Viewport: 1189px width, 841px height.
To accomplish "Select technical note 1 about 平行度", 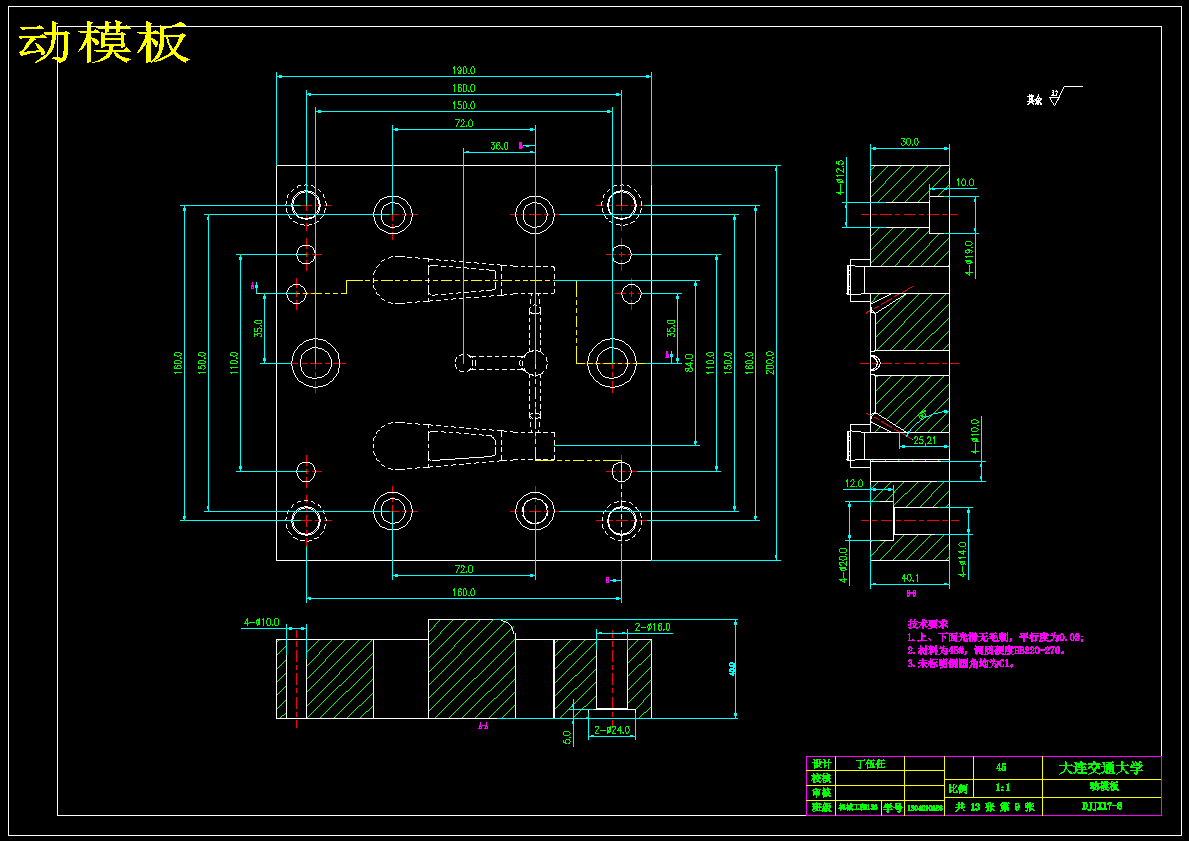I will pos(996,637).
